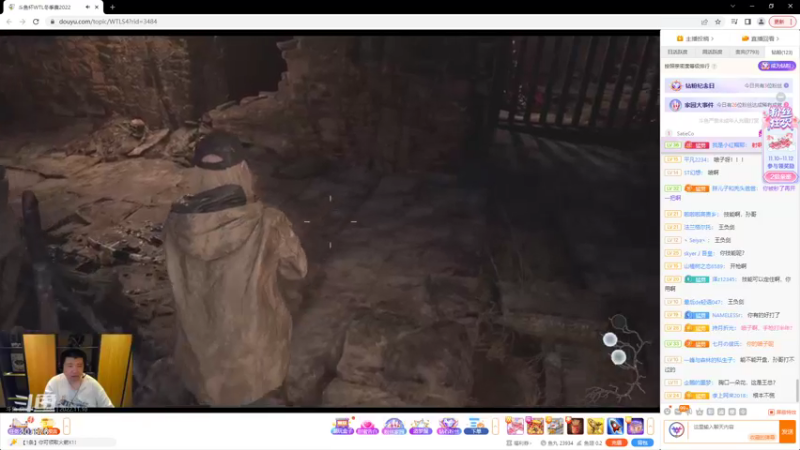Open the 钻粉纪念日 banner
800x450 pixels.
click(730, 86)
